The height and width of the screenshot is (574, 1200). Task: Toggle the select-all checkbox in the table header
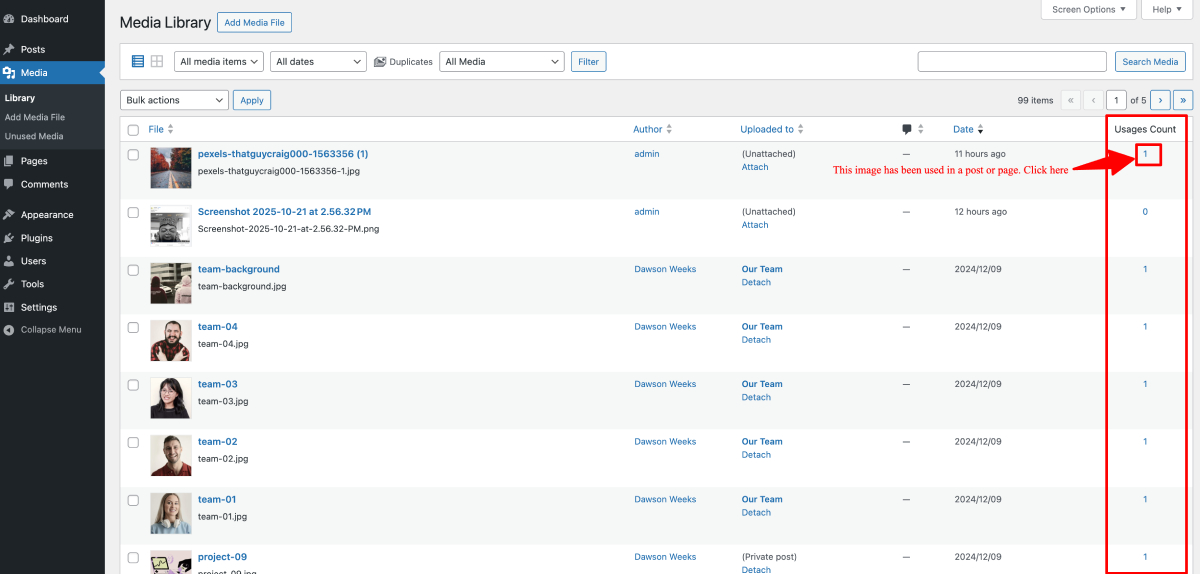[133, 129]
